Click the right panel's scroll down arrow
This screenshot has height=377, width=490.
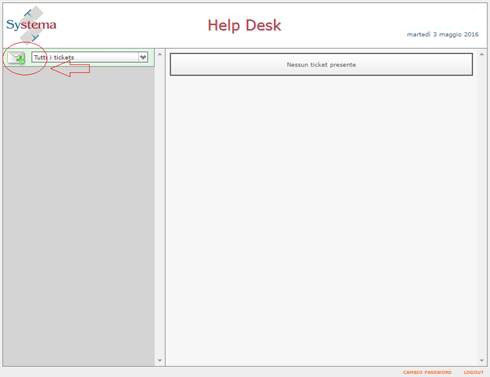pyautogui.click(x=482, y=360)
